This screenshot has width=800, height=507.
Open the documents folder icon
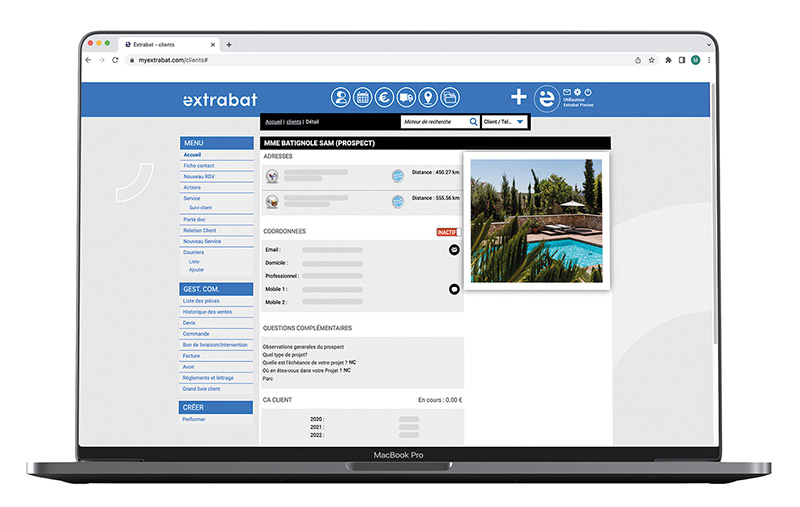pos(450,97)
